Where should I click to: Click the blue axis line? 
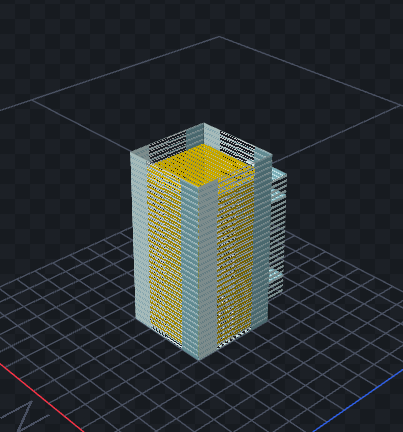click(x=358, y=401)
